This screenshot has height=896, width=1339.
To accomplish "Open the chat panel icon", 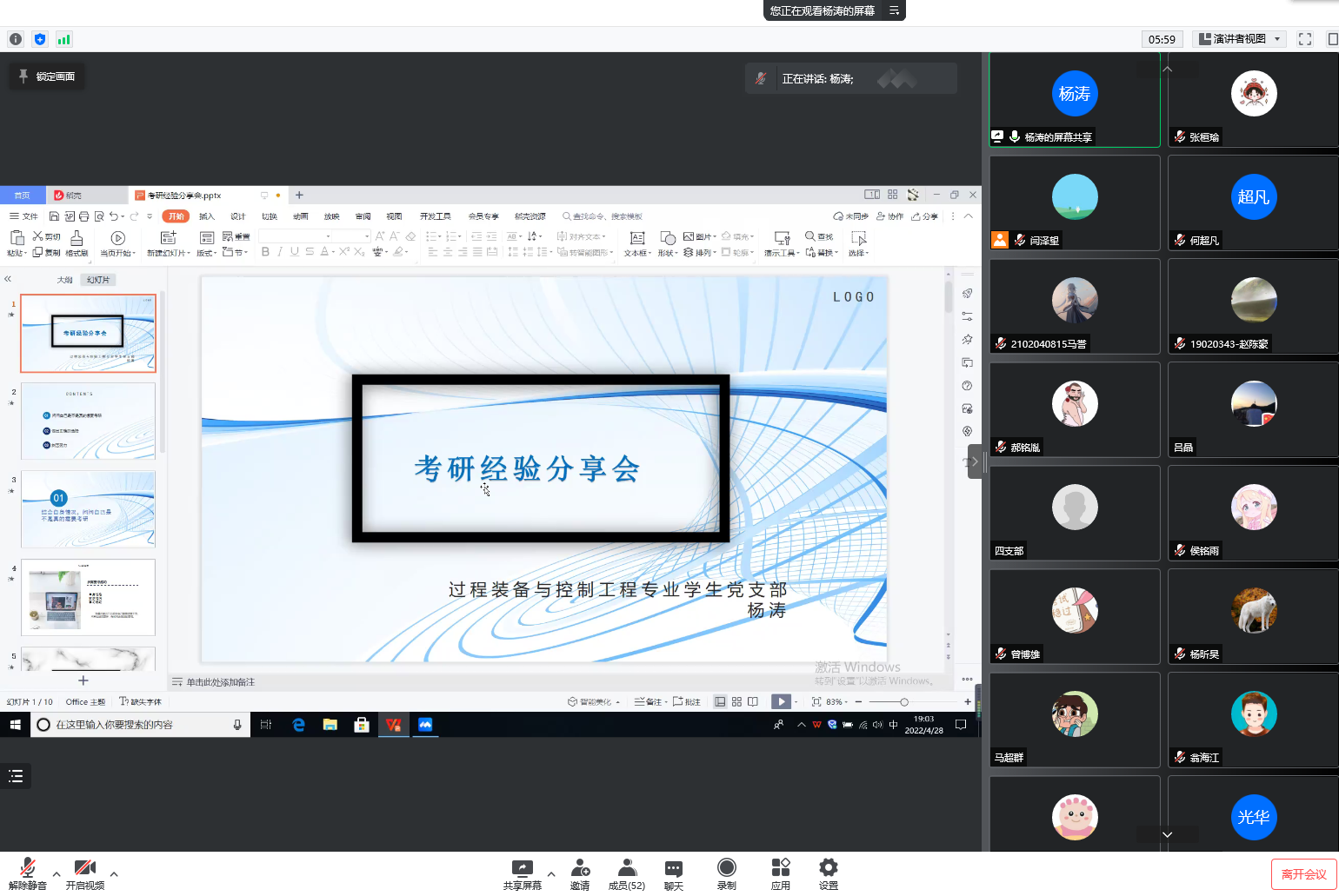I will pyautogui.click(x=673, y=868).
